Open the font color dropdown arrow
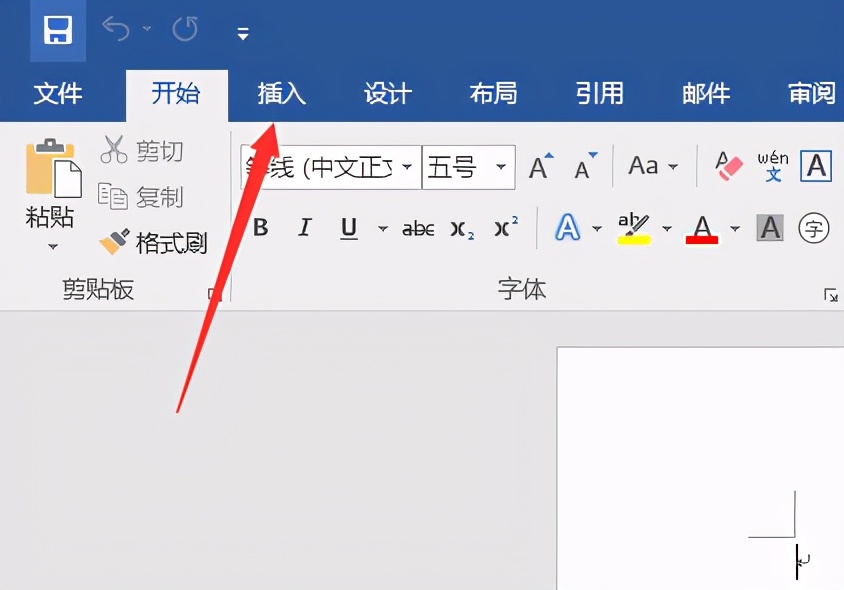The height and width of the screenshot is (590, 844). (735, 229)
